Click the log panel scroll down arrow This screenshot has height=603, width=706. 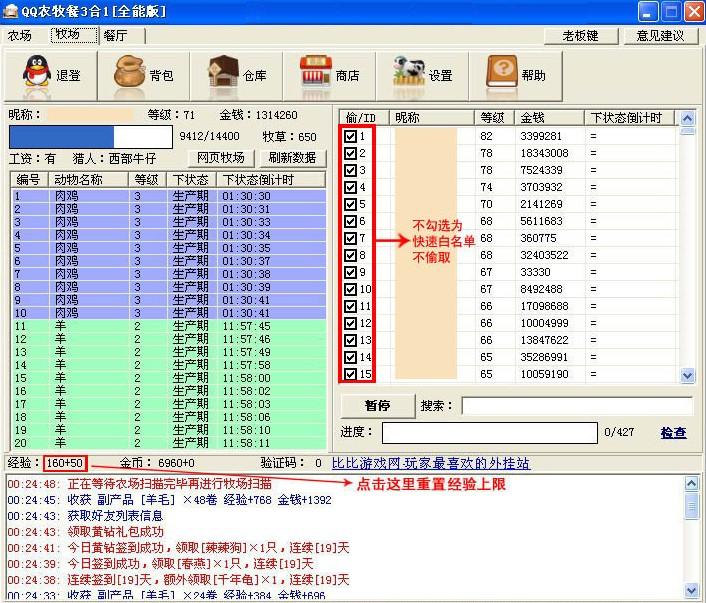coord(692,590)
